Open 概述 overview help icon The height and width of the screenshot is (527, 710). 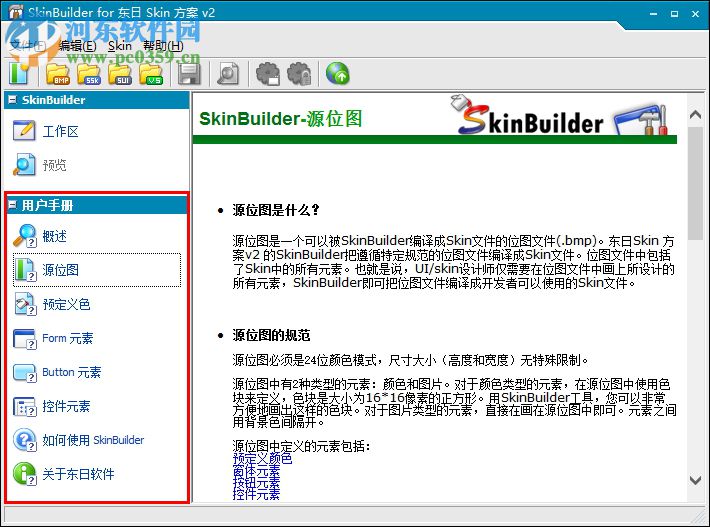(x=24, y=236)
